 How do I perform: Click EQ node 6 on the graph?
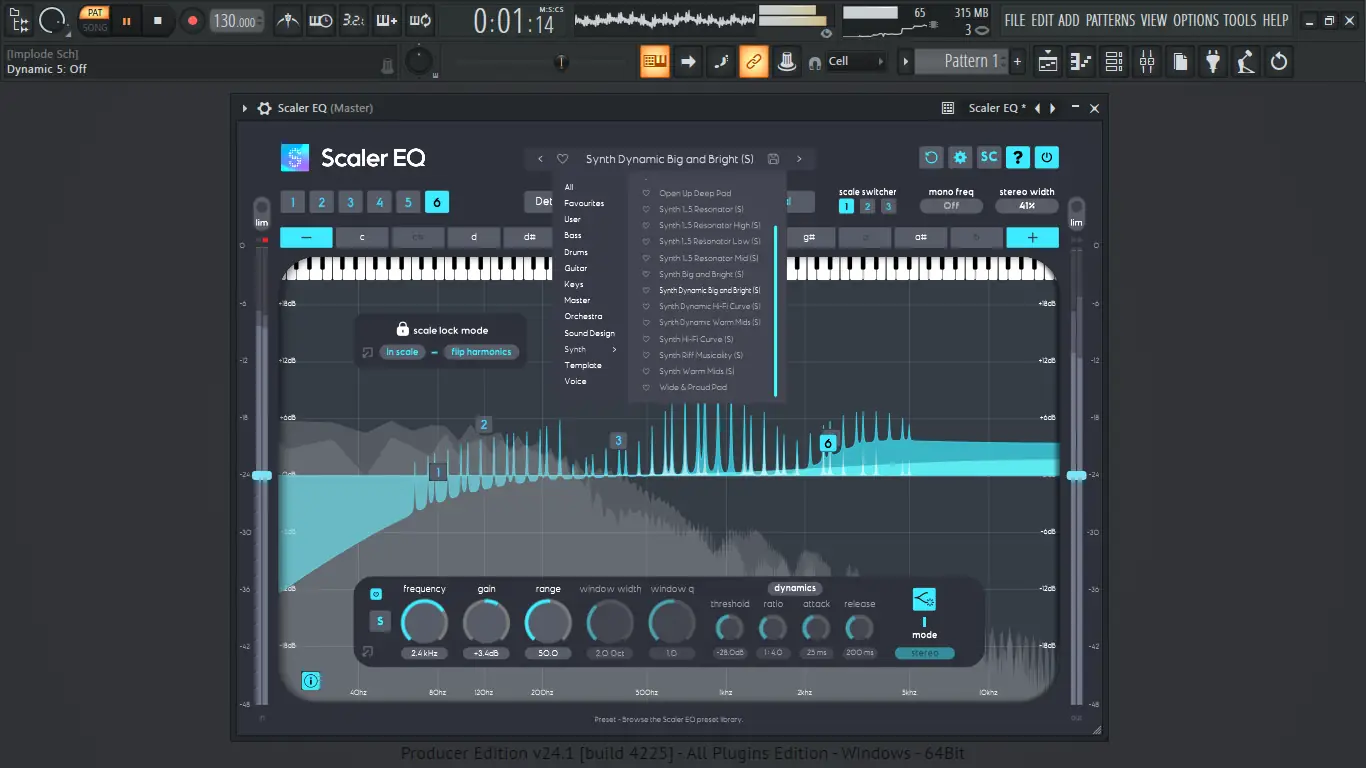(827, 443)
